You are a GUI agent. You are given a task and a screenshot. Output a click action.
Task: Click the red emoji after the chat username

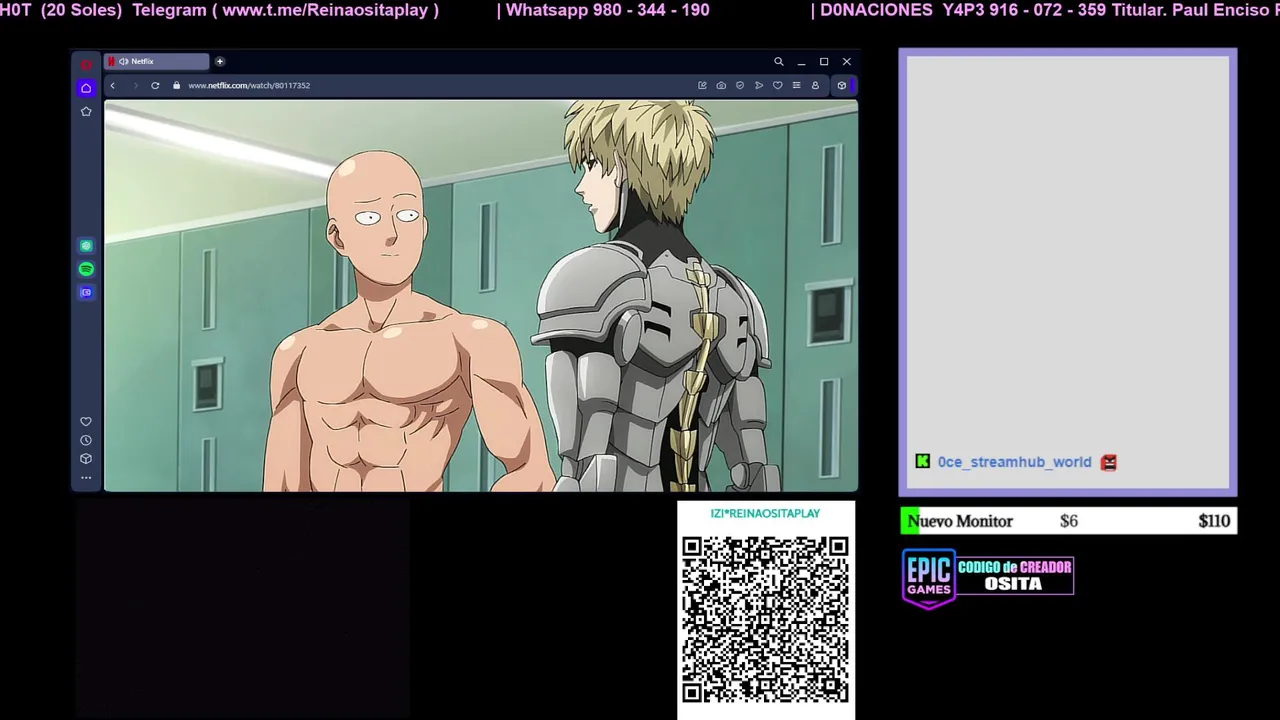pos(1108,462)
